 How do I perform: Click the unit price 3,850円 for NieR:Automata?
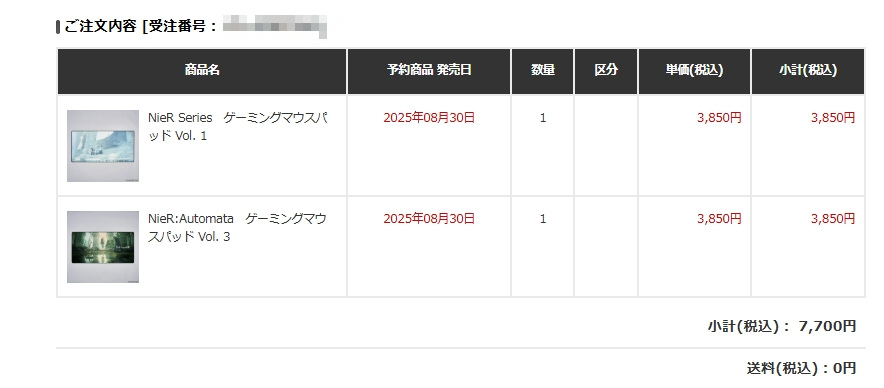click(x=719, y=219)
